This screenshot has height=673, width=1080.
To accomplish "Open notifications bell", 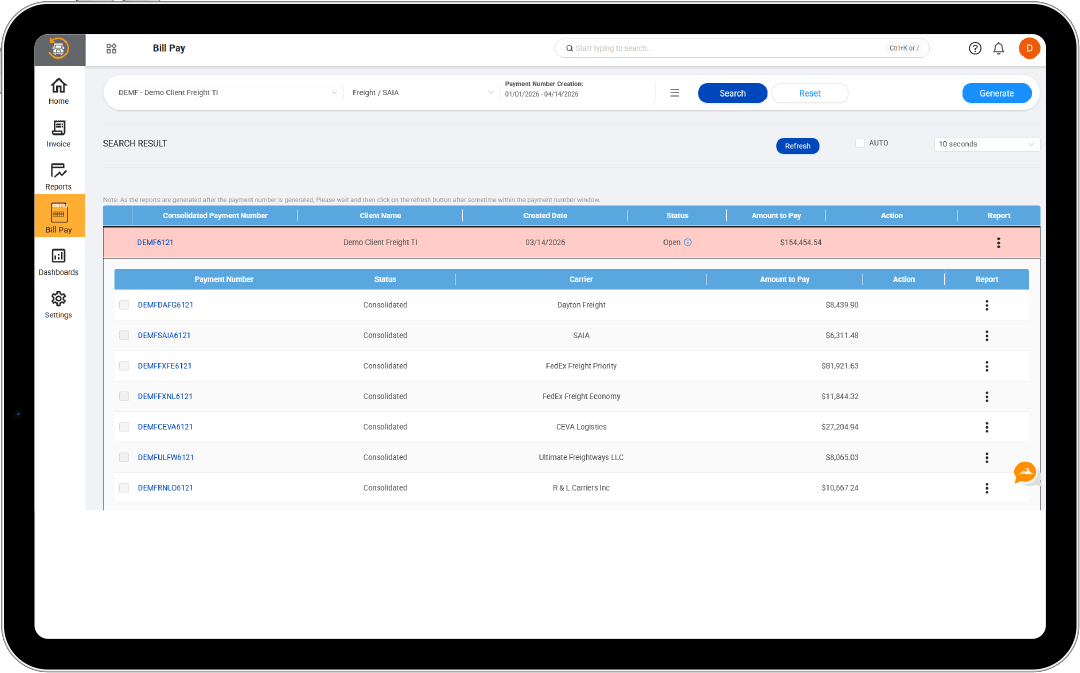I will click(x=999, y=48).
